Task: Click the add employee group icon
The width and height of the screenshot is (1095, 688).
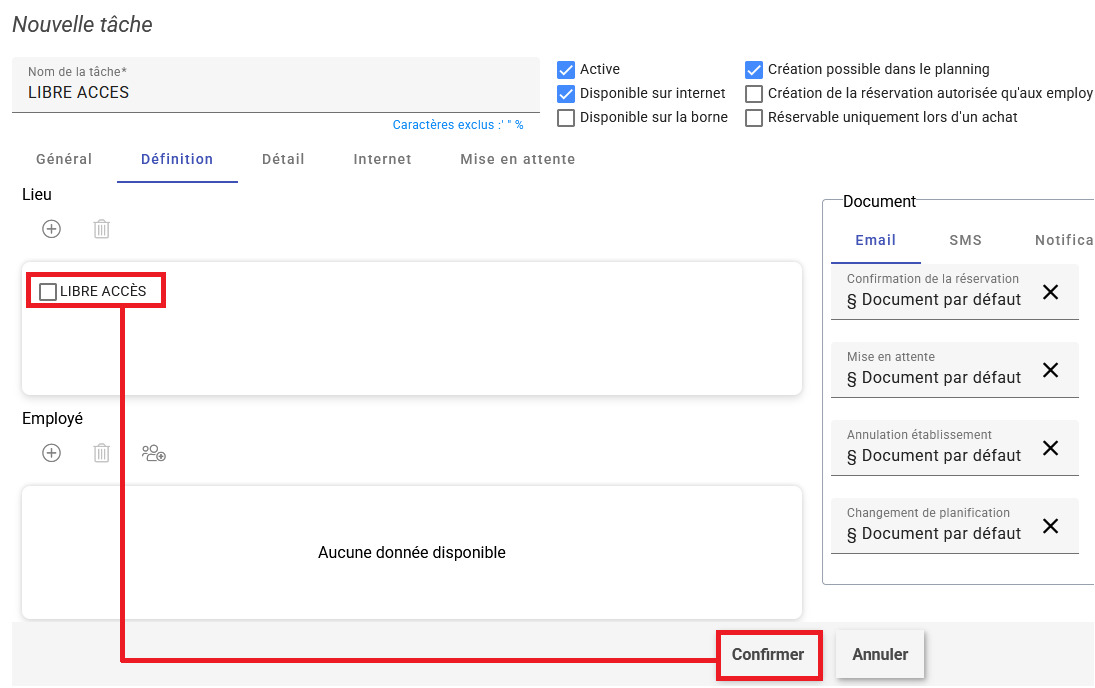Action: pos(153,453)
